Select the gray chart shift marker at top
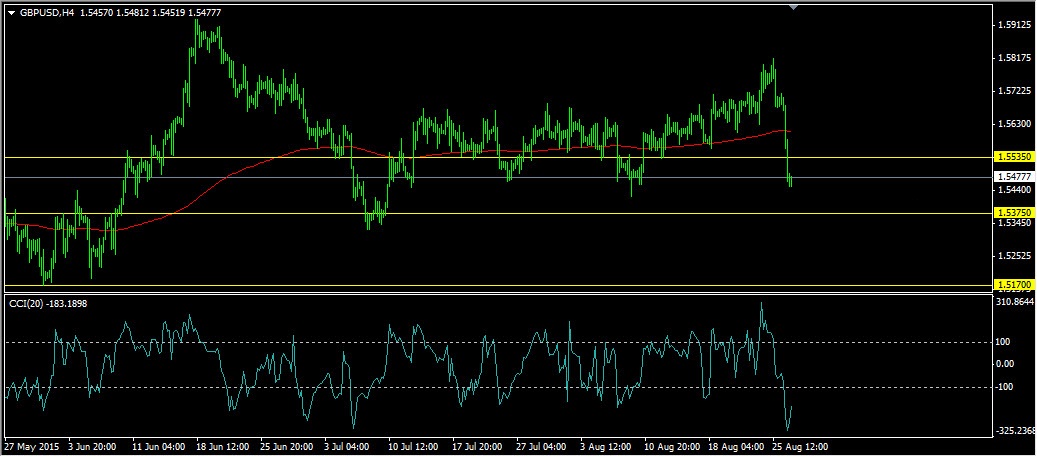This screenshot has height=457, width=1037. (794, 7)
